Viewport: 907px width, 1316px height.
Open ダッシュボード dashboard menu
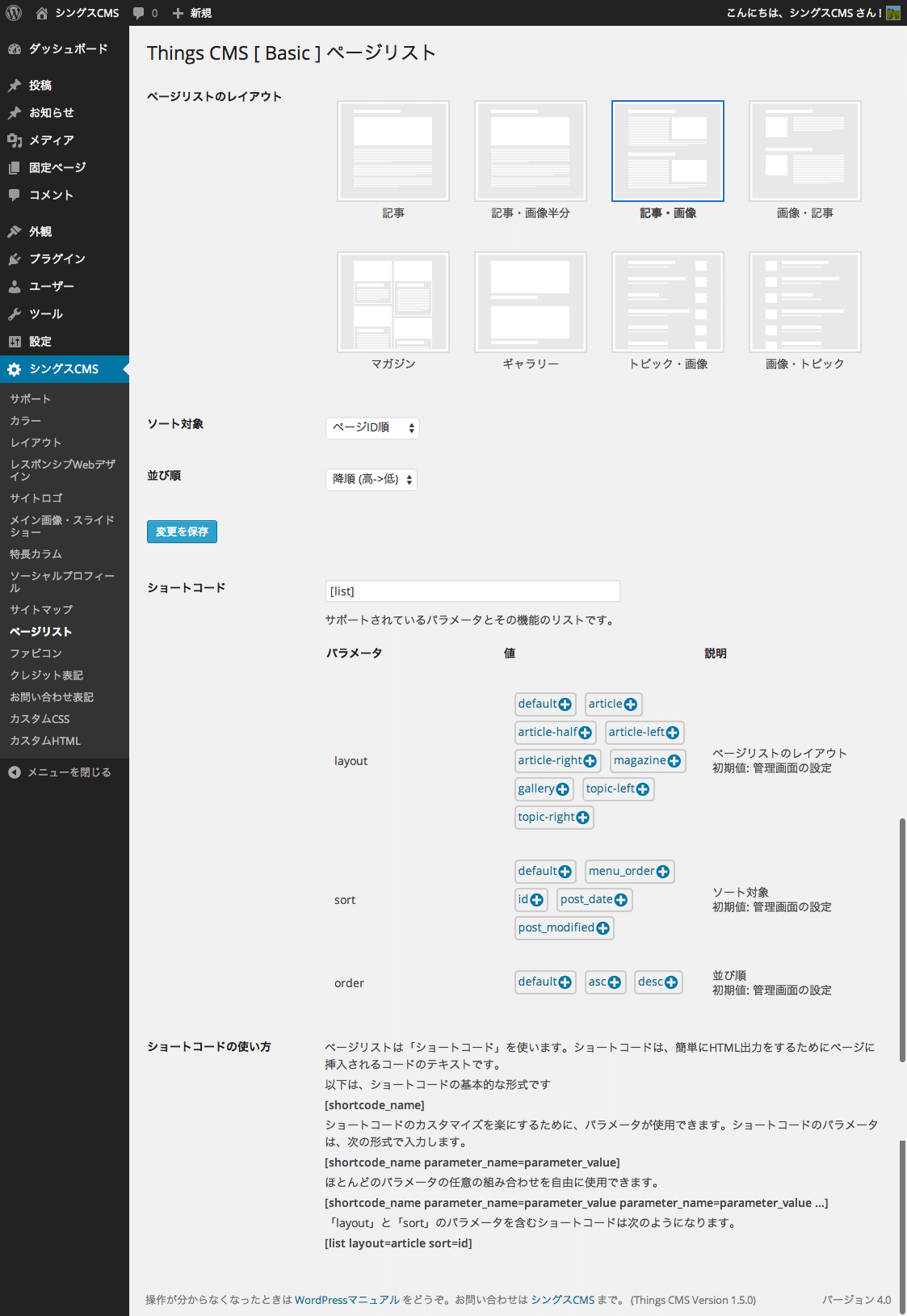pyautogui.click(x=65, y=49)
